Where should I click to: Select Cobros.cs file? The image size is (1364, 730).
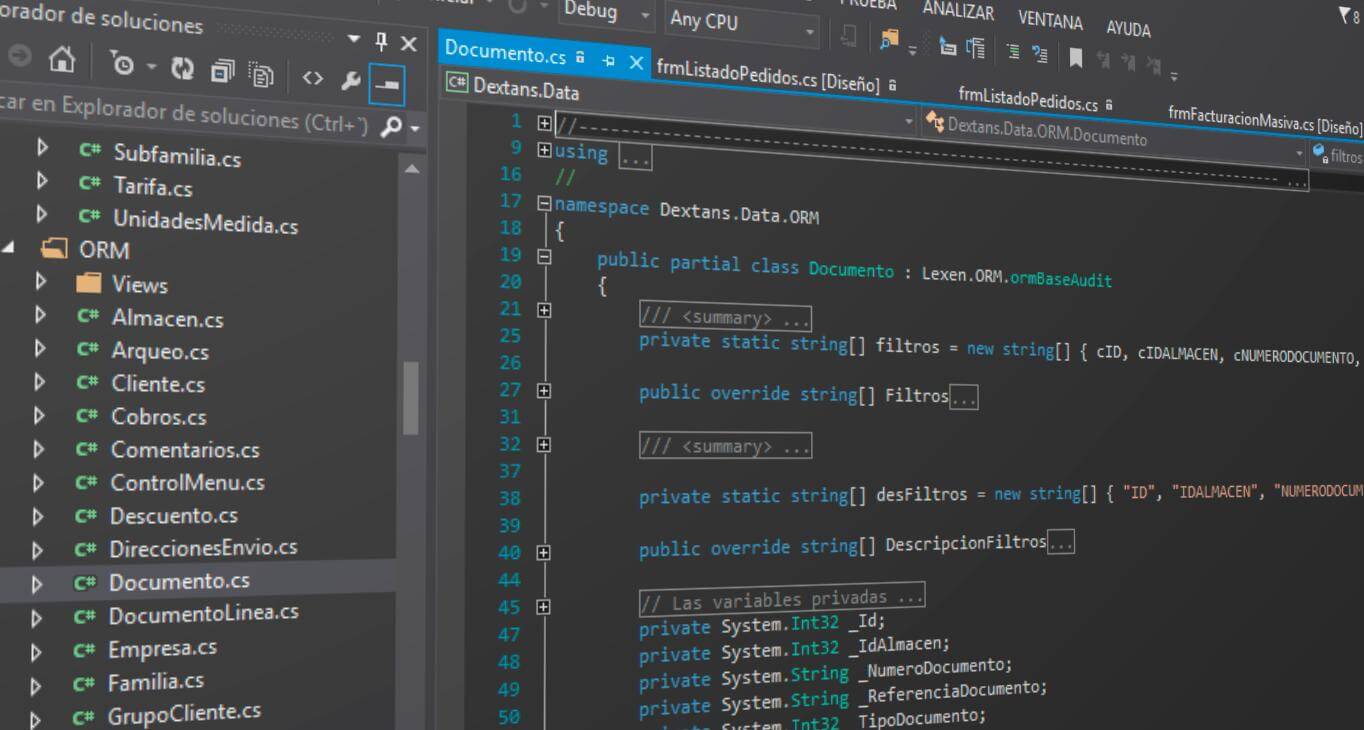click(x=158, y=416)
